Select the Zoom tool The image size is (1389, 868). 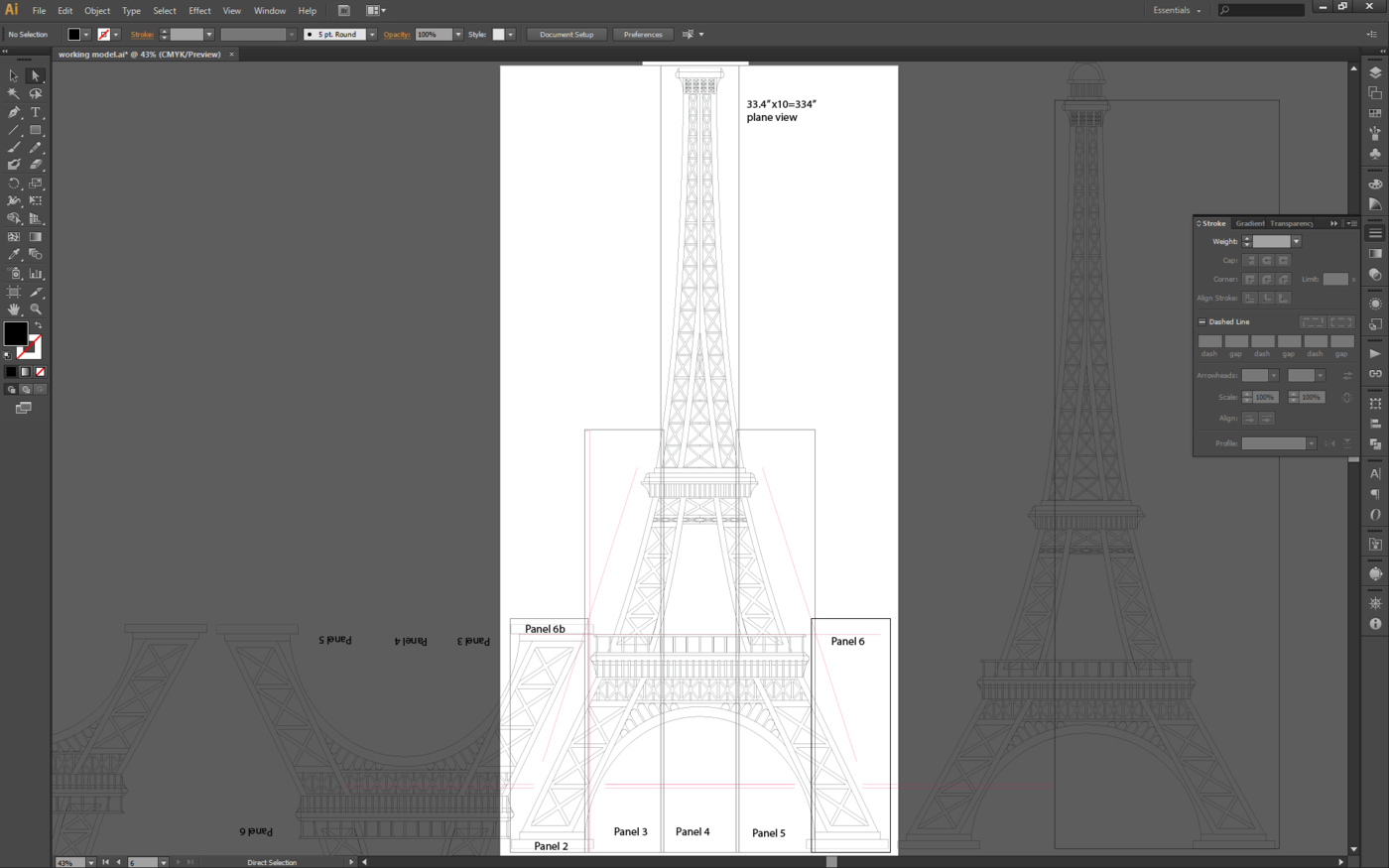pyautogui.click(x=36, y=310)
